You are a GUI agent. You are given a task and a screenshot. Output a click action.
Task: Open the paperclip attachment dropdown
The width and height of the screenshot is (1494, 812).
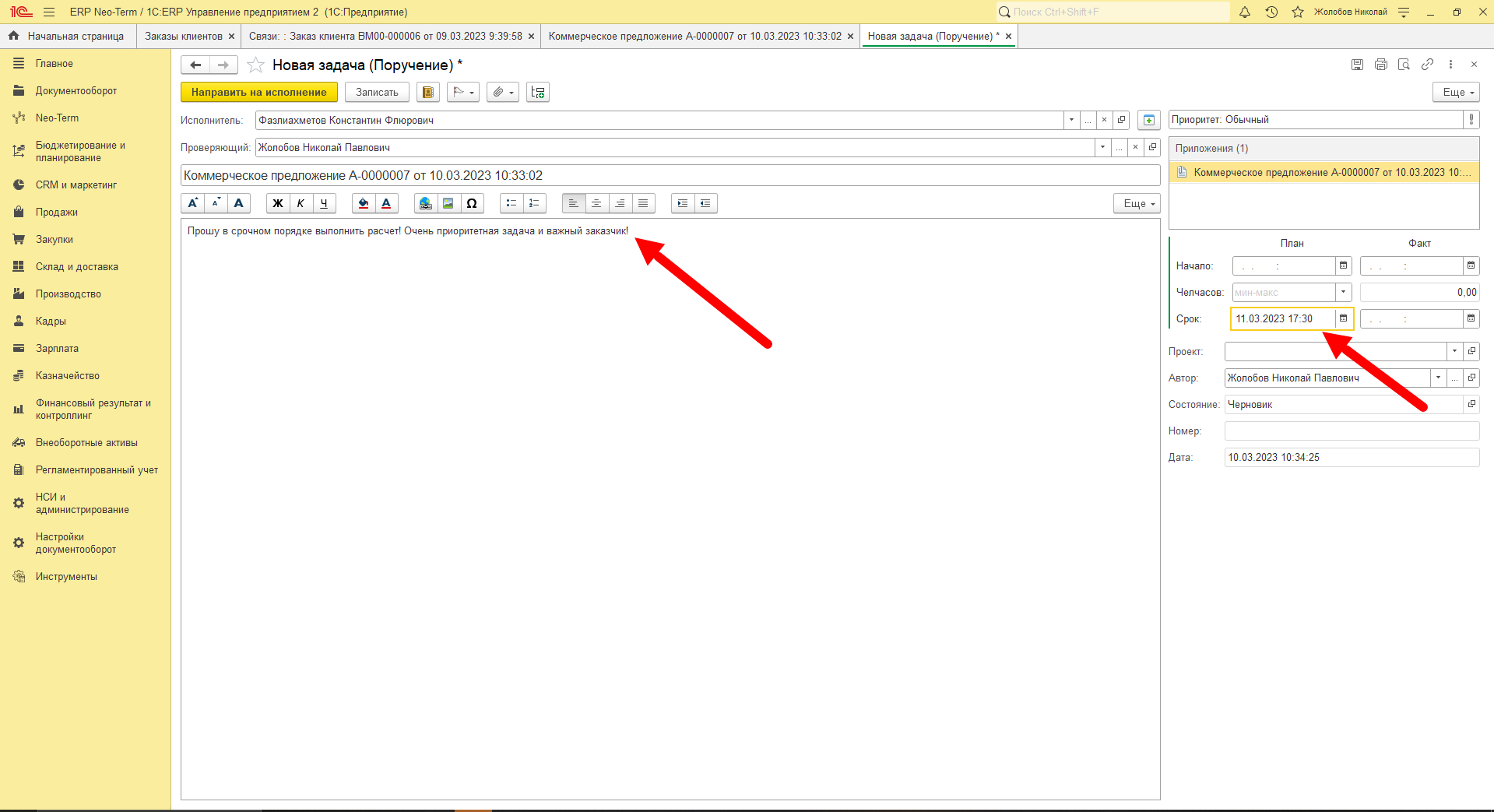(503, 92)
